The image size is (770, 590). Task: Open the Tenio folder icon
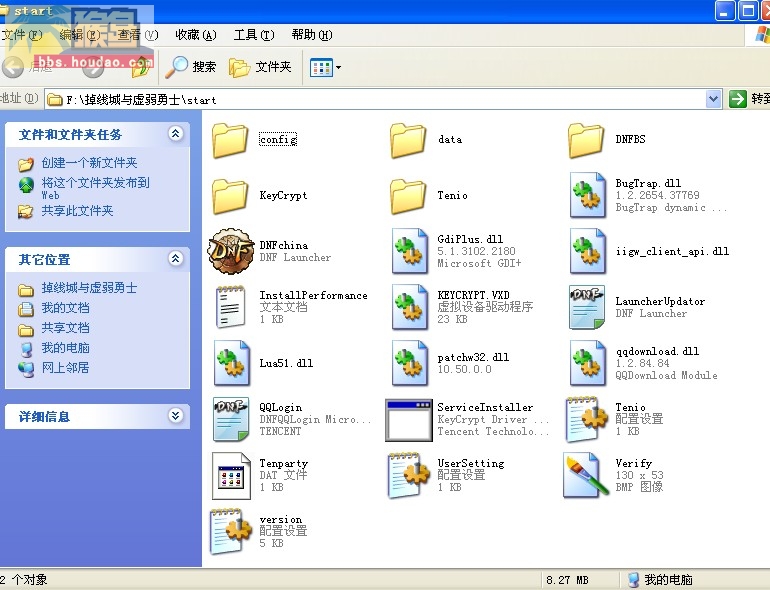(x=408, y=197)
